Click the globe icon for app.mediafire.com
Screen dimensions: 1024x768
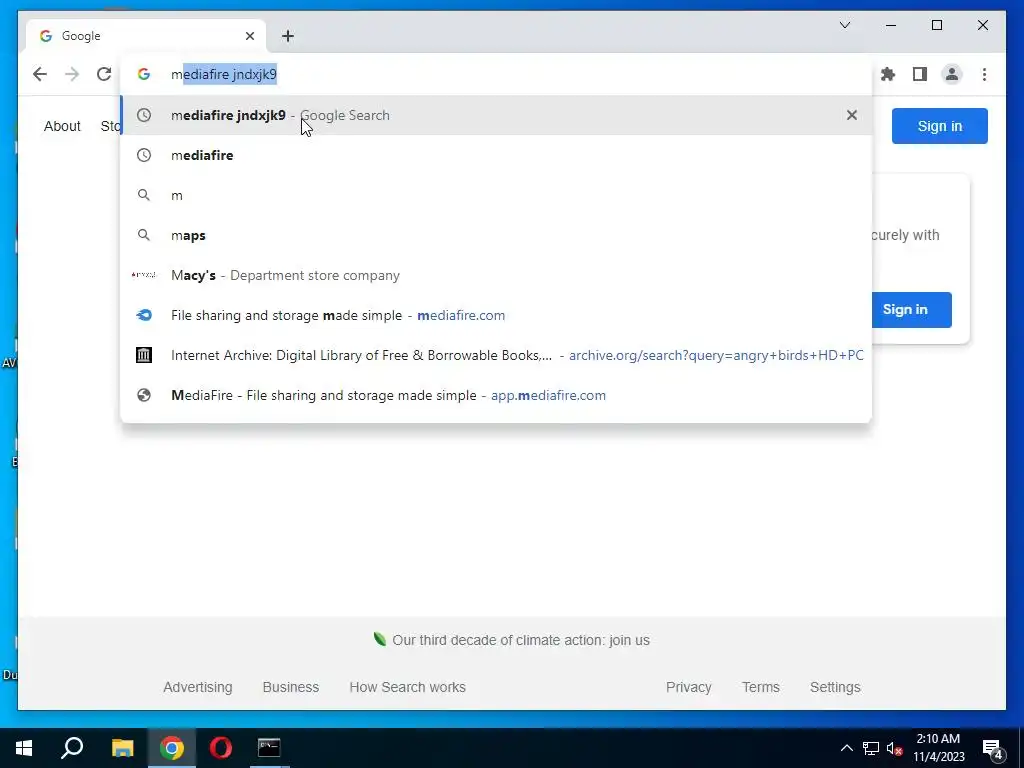point(144,396)
